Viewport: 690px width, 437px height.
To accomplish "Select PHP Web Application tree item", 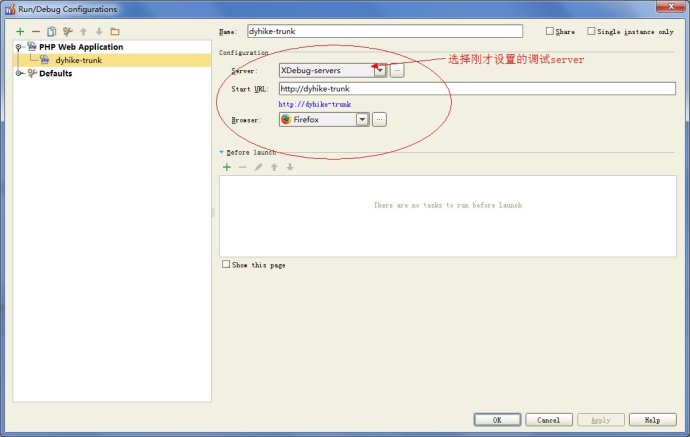I will (x=81, y=47).
